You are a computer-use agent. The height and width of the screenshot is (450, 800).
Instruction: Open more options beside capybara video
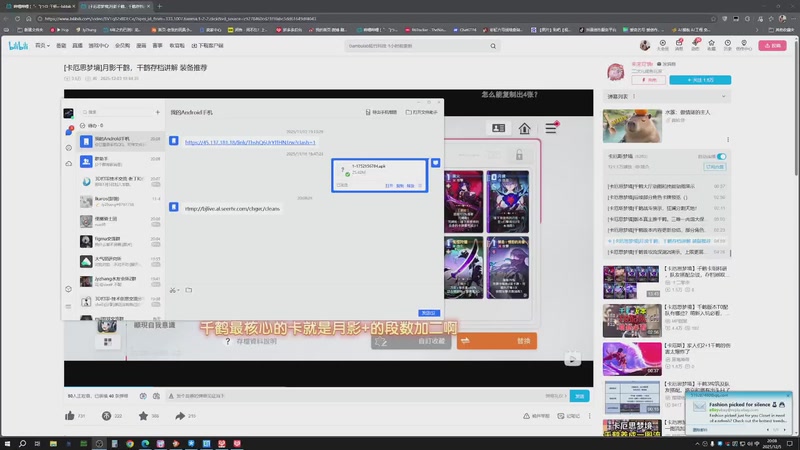click(x=728, y=139)
